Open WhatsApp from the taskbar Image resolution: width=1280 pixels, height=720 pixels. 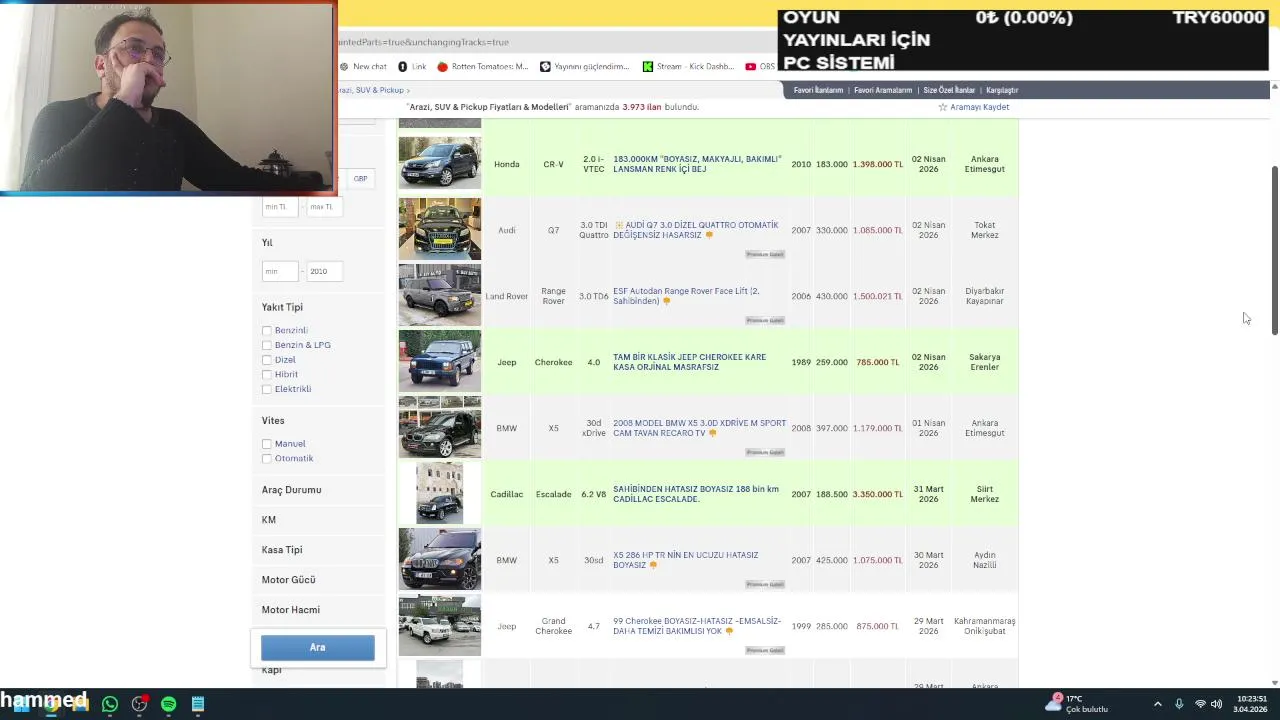click(x=110, y=704)
